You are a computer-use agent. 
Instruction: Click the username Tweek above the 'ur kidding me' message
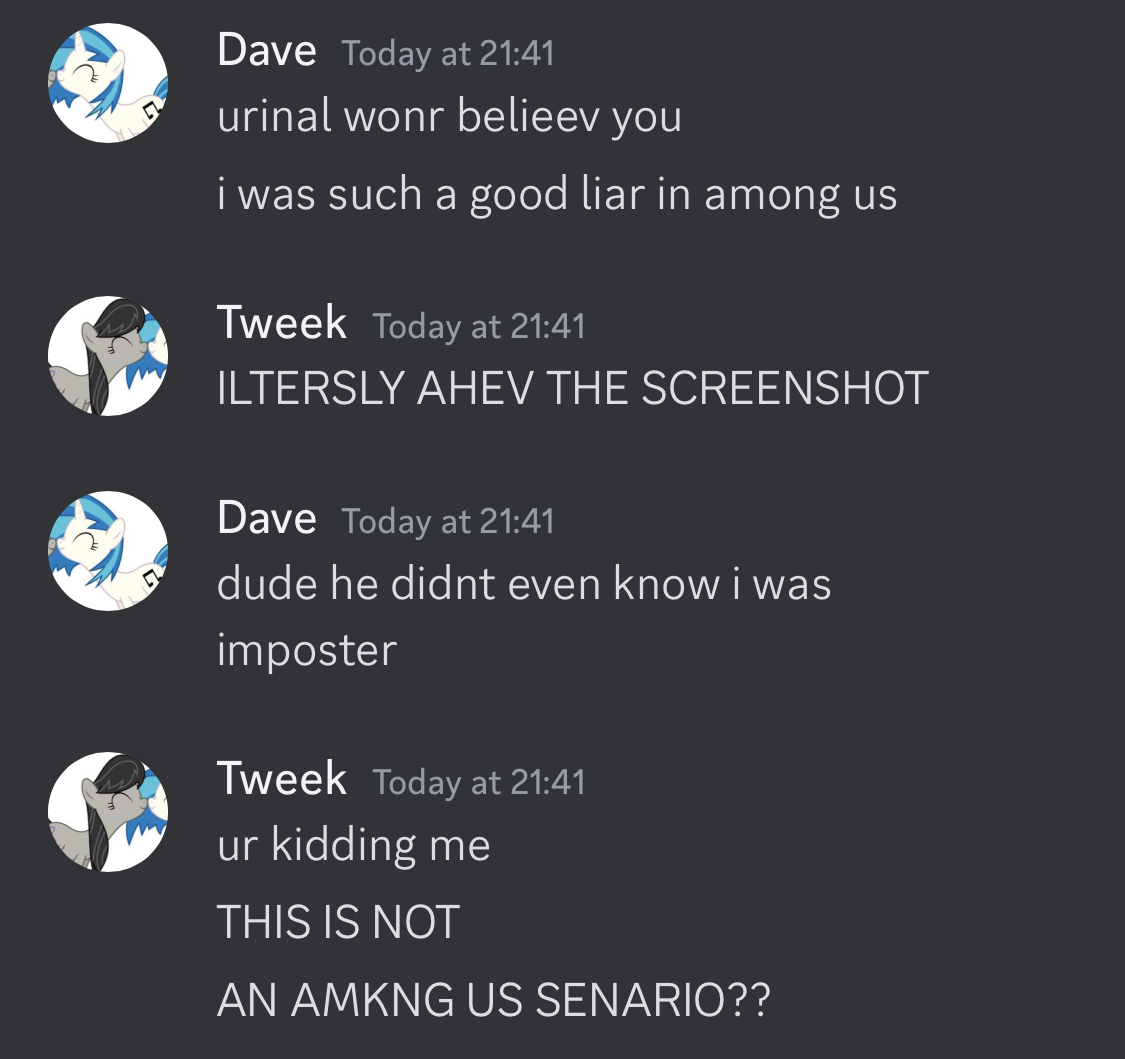coord(282,779)
